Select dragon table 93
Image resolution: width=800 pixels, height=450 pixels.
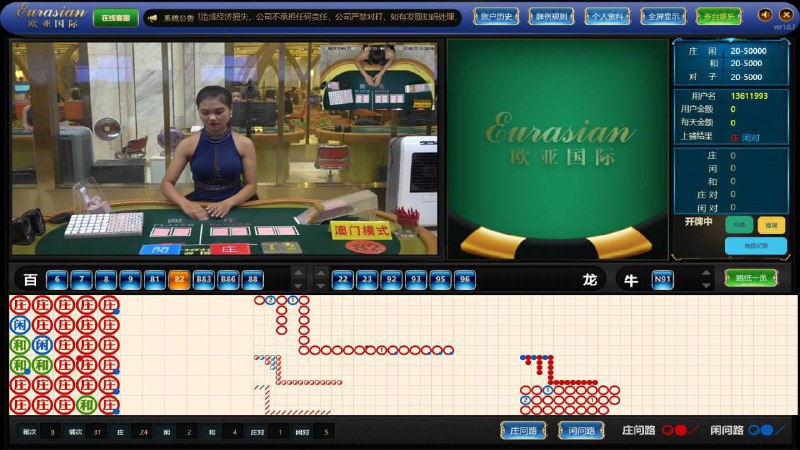point(416,280)
